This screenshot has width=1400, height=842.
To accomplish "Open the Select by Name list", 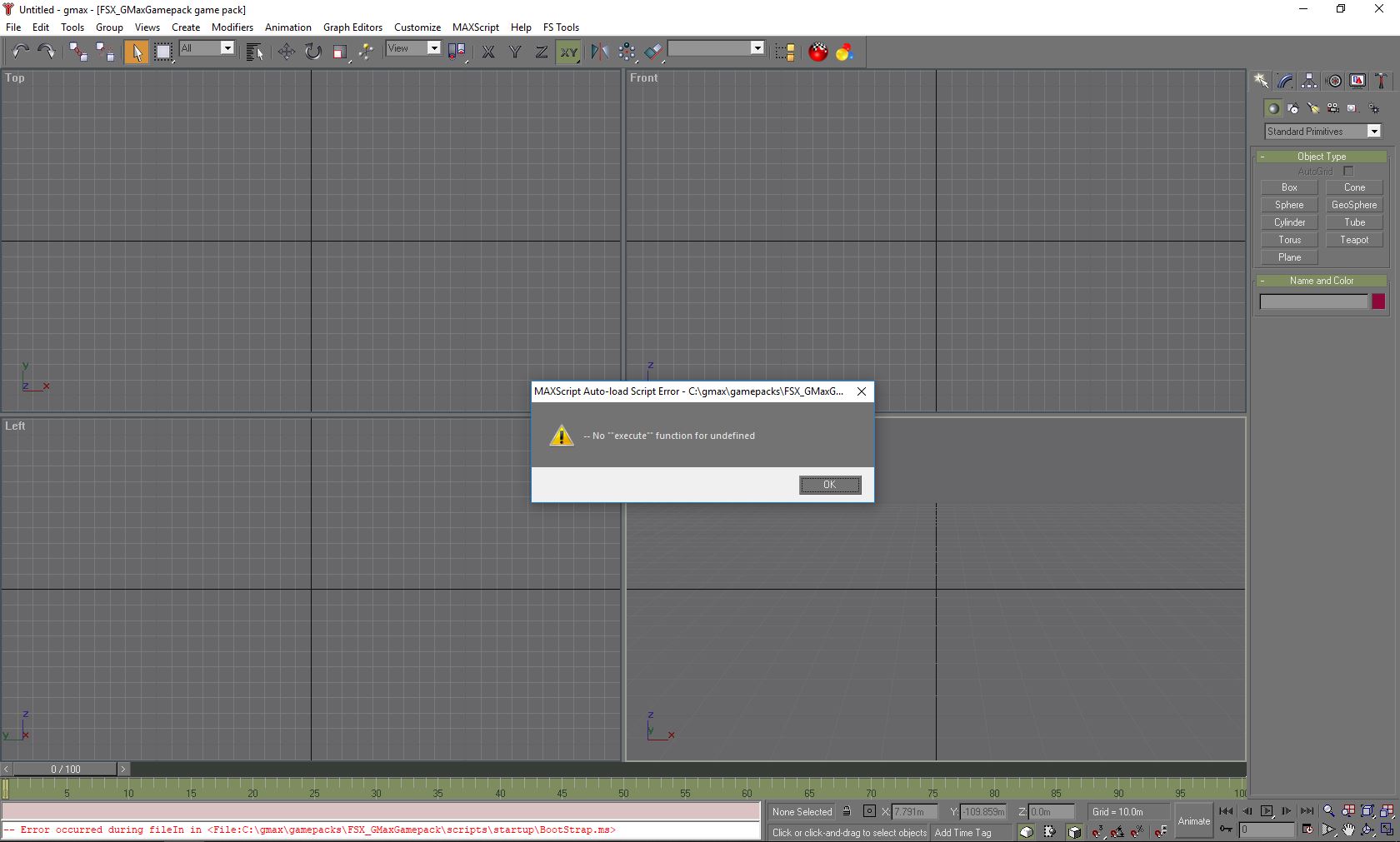I will tap(255, 52).
